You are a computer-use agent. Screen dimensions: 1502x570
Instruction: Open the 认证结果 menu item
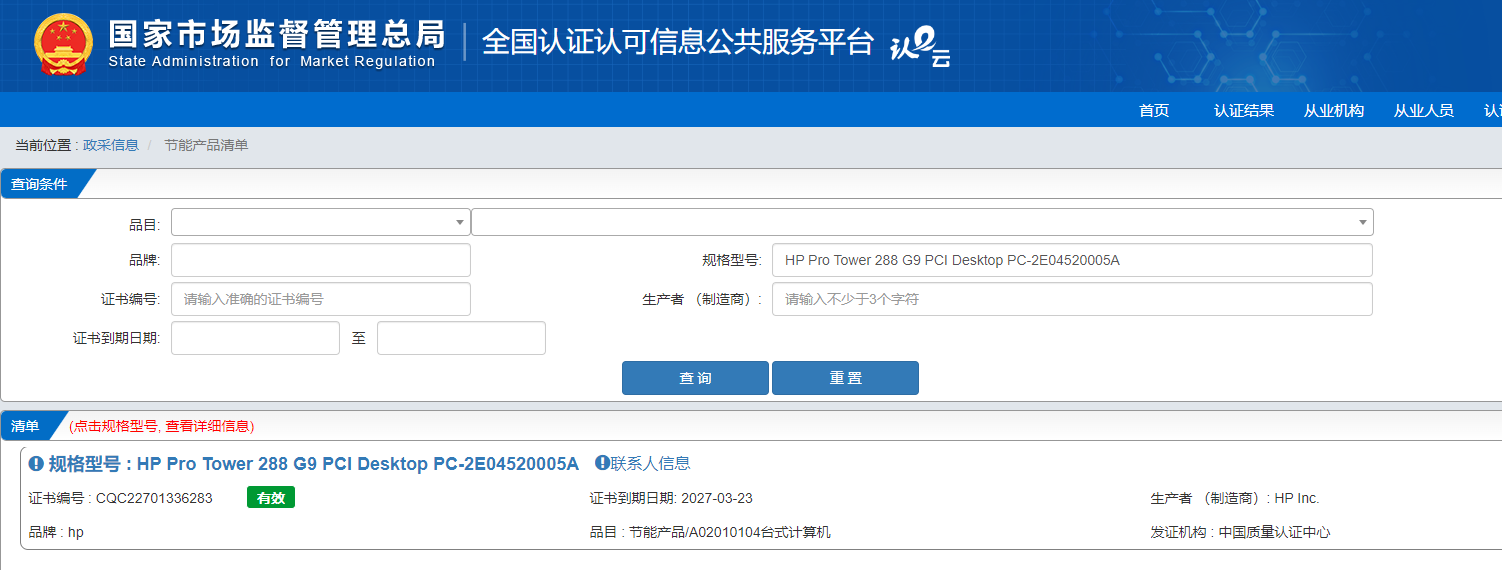1244,110
